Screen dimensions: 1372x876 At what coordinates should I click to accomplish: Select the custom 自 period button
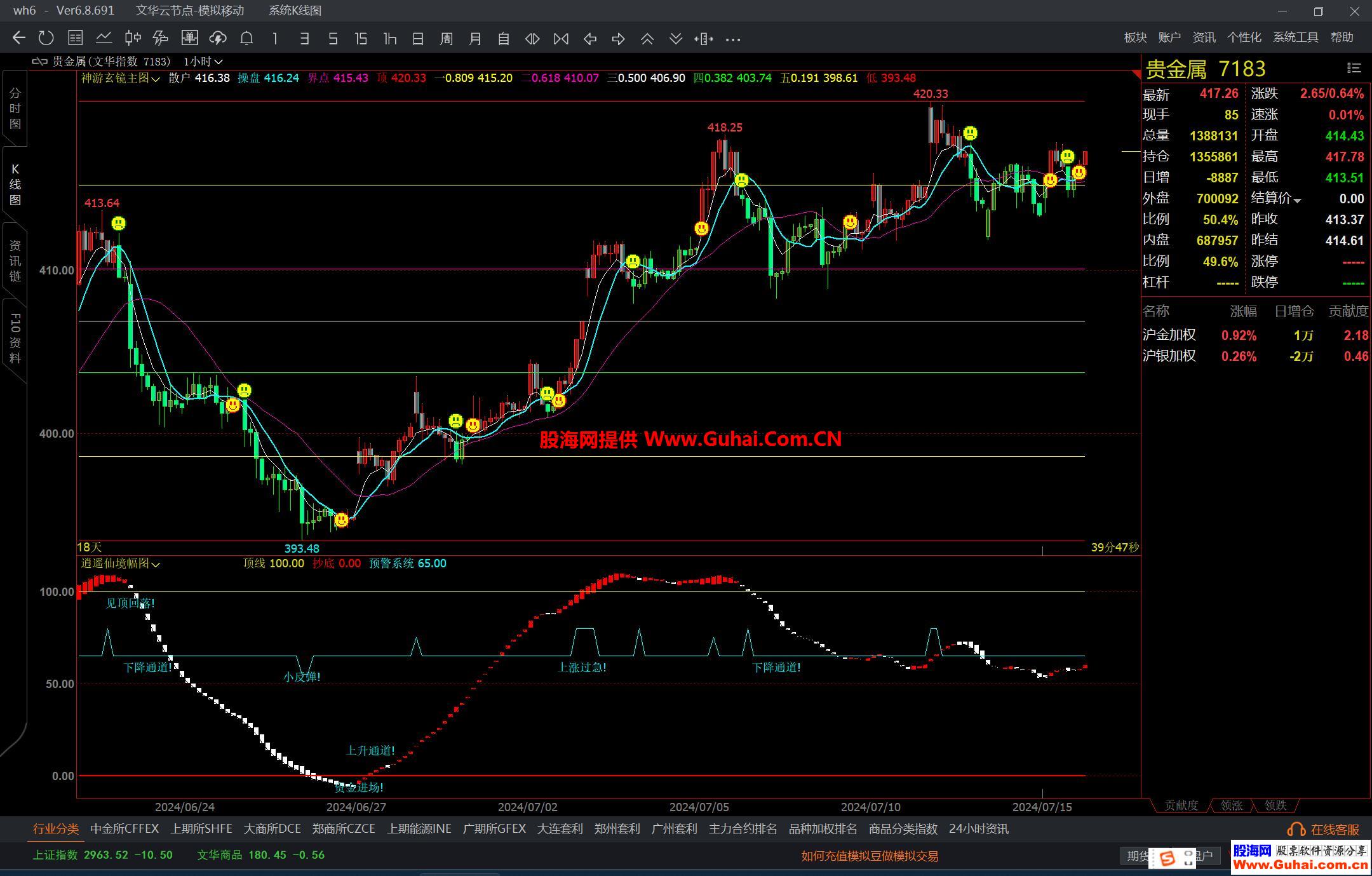(504, 39)
